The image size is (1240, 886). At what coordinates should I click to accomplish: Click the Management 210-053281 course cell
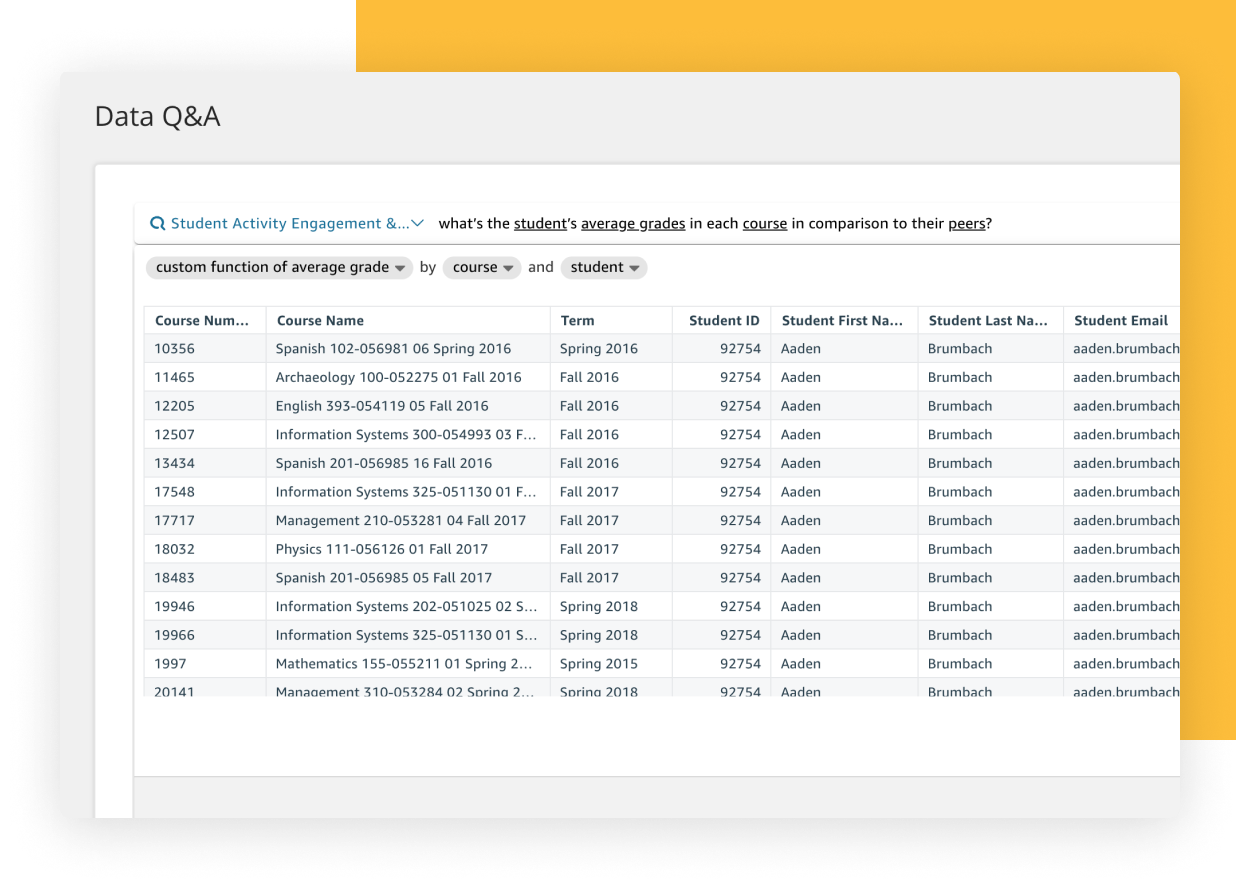coord(400,520)
